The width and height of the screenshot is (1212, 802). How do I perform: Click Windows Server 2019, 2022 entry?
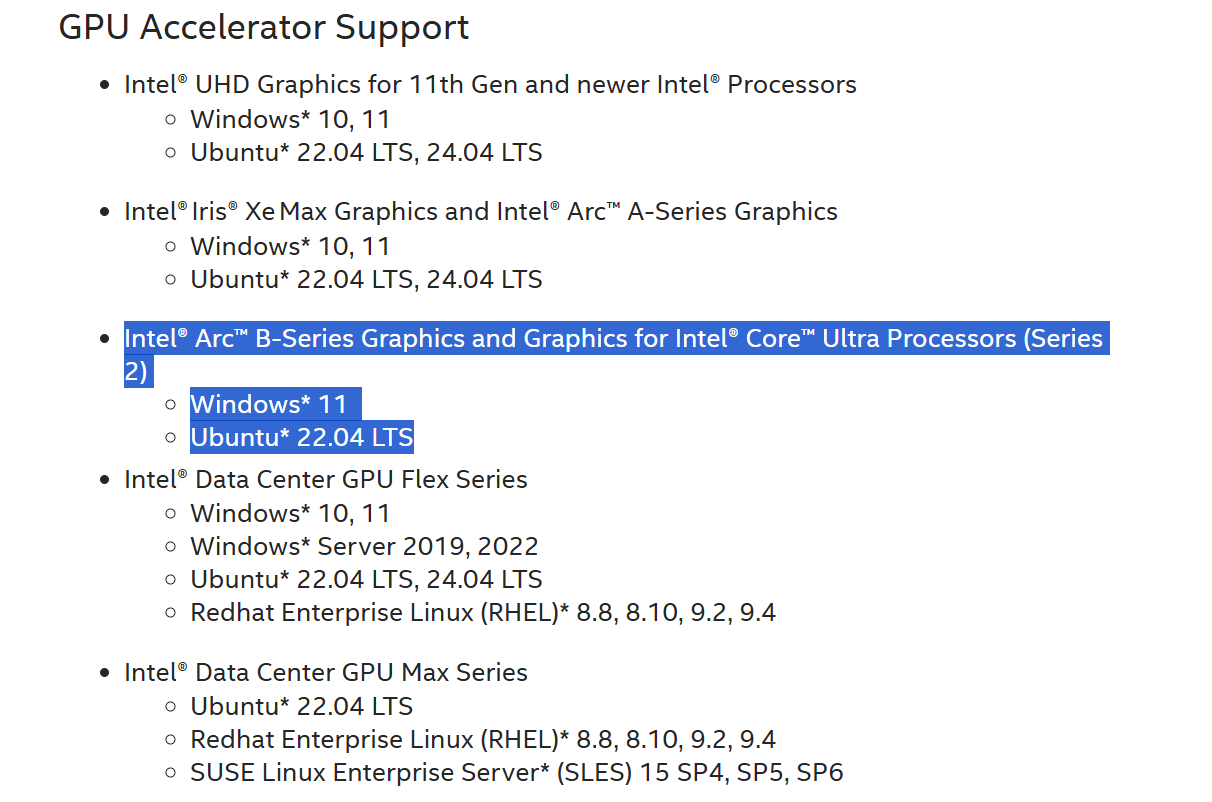364,546
